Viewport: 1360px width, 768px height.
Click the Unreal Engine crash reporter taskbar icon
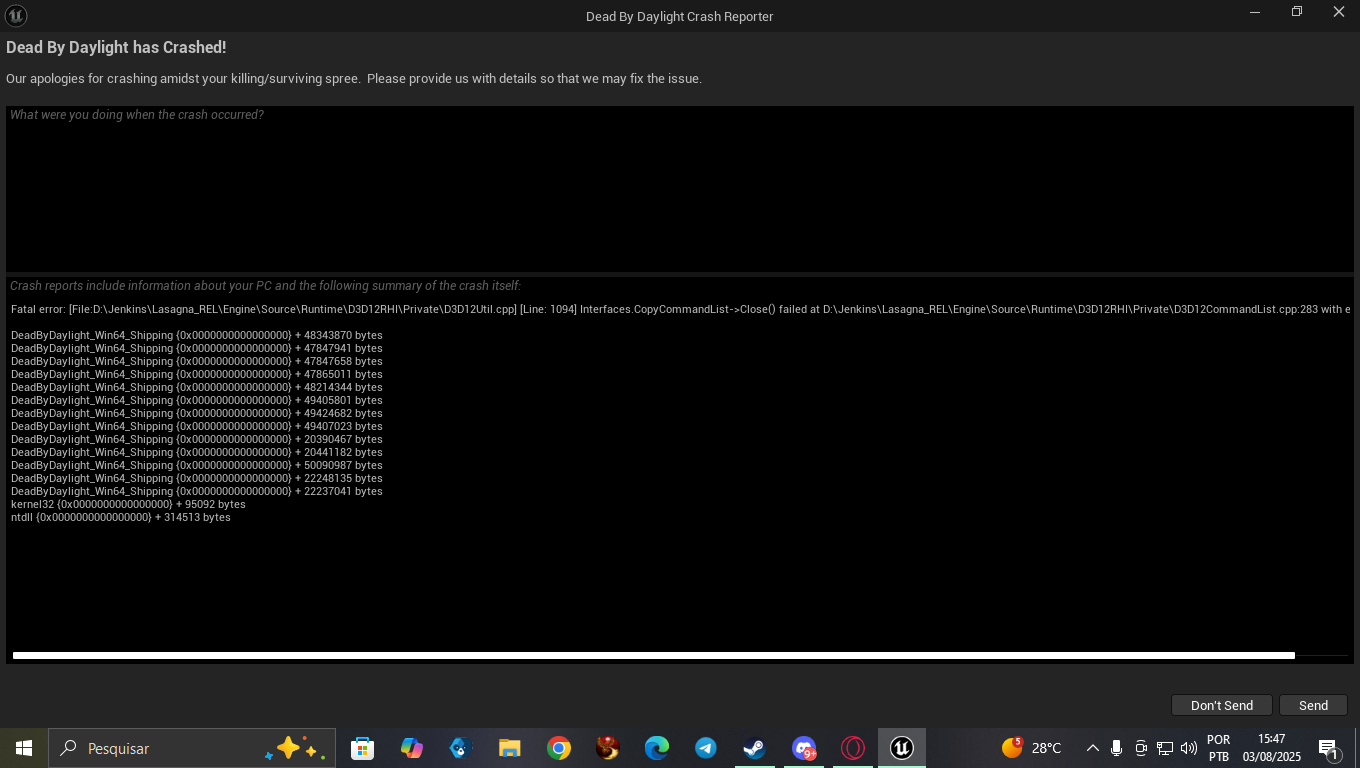click(902, 748)
